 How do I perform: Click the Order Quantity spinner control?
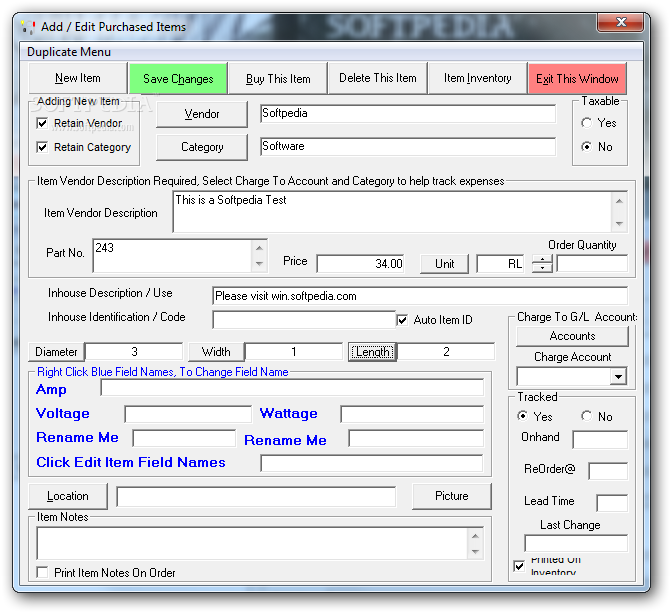click(x=542, y=264)
